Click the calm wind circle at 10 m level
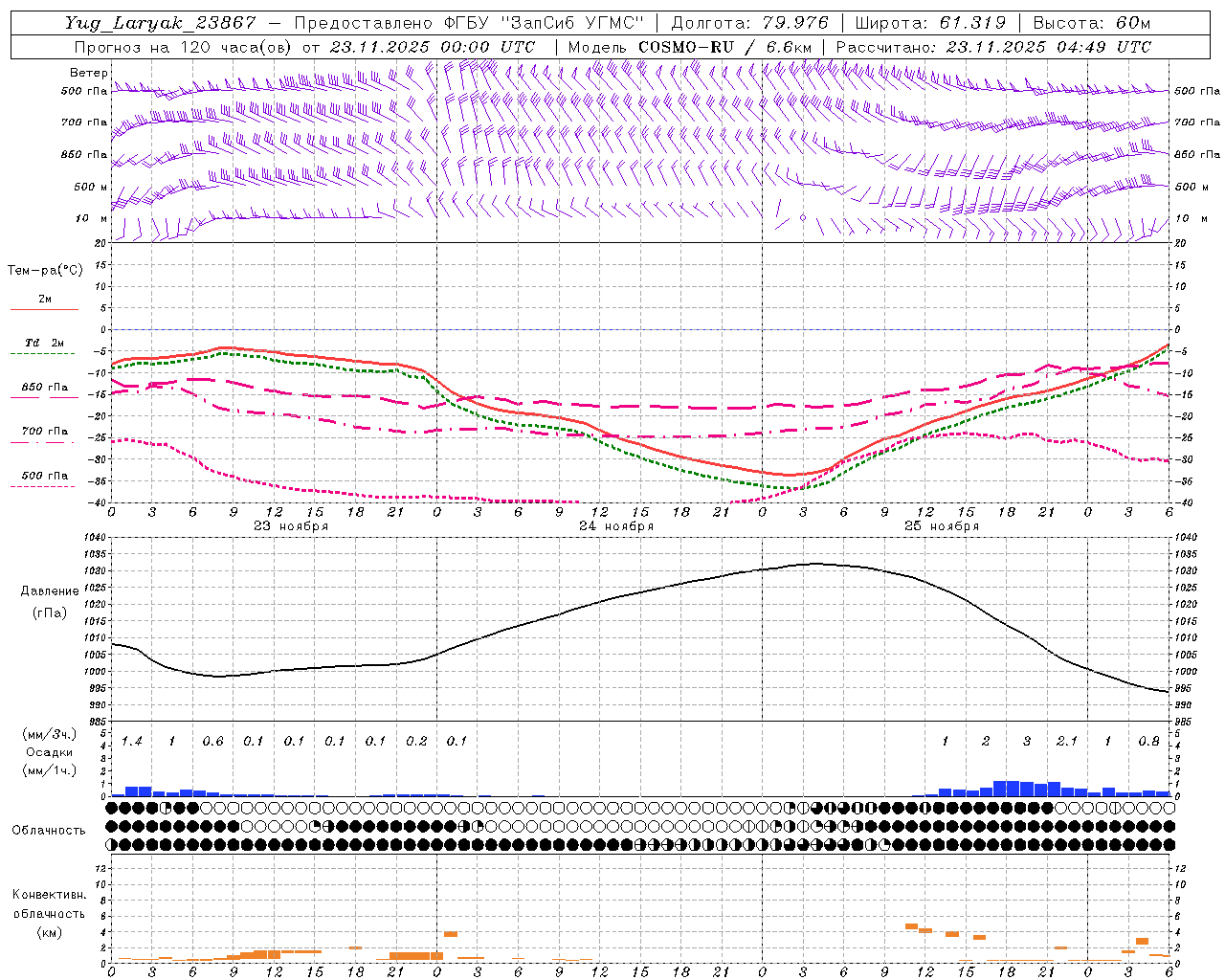This screenshot has height=980, width=1225. coord(802,218)
